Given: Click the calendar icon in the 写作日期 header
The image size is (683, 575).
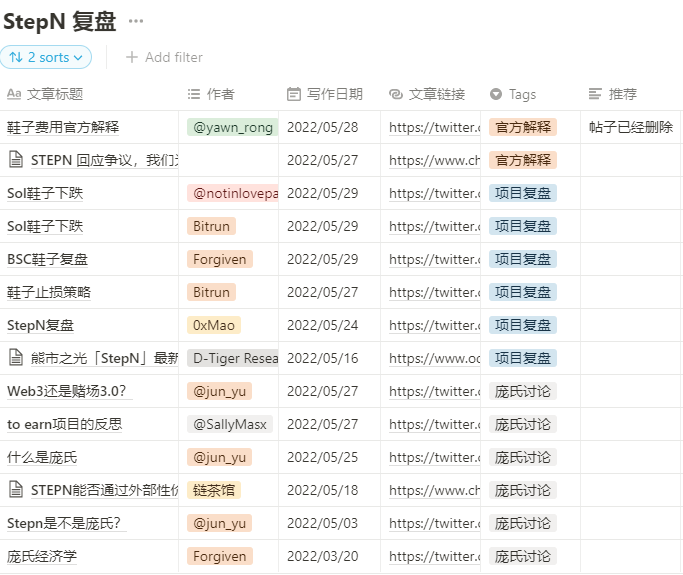Looking at the screenshot, I should point(294,94).
